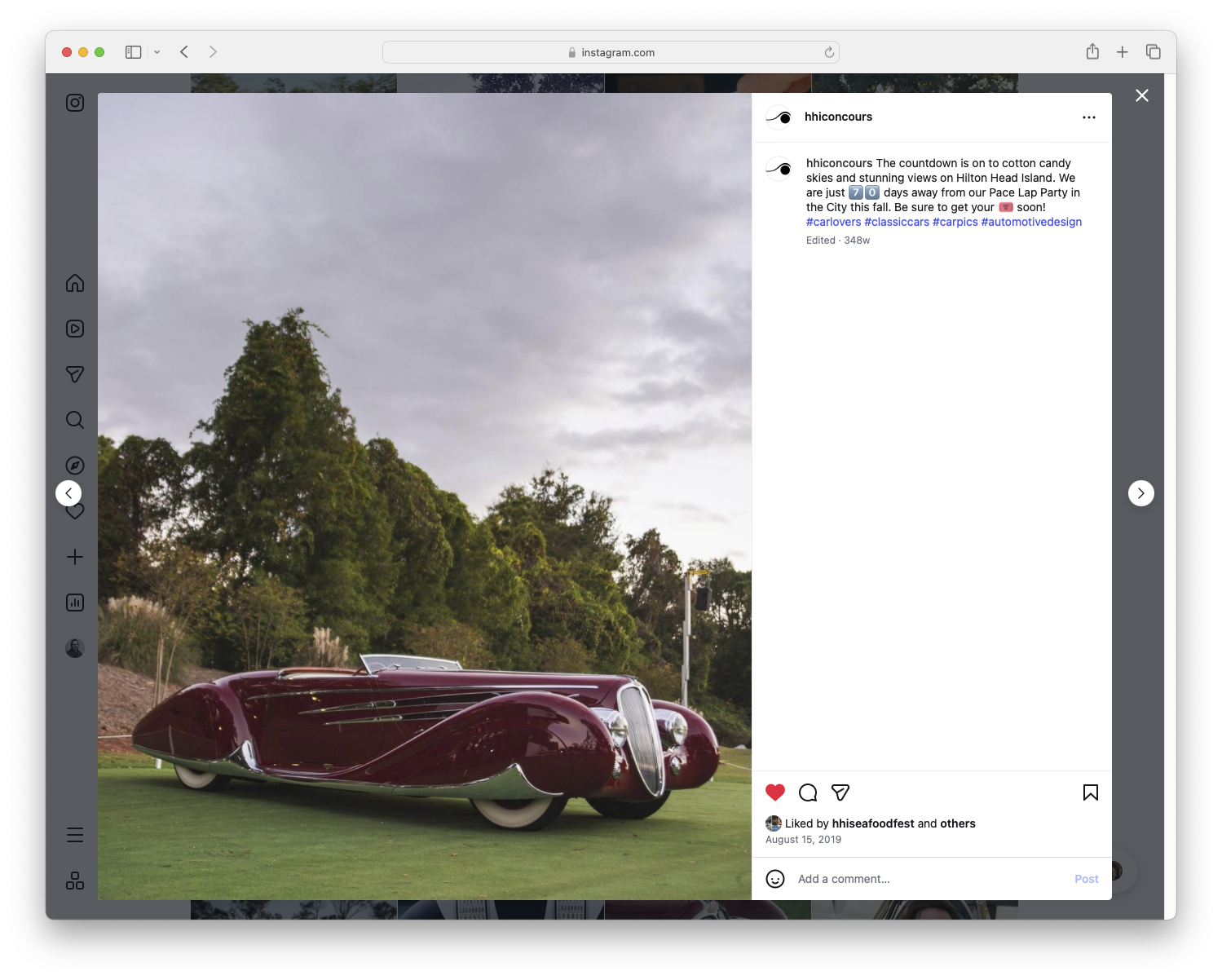Advance to the next post
This screenshot has width=1222, height=980.
click(x=1140, y=492)
